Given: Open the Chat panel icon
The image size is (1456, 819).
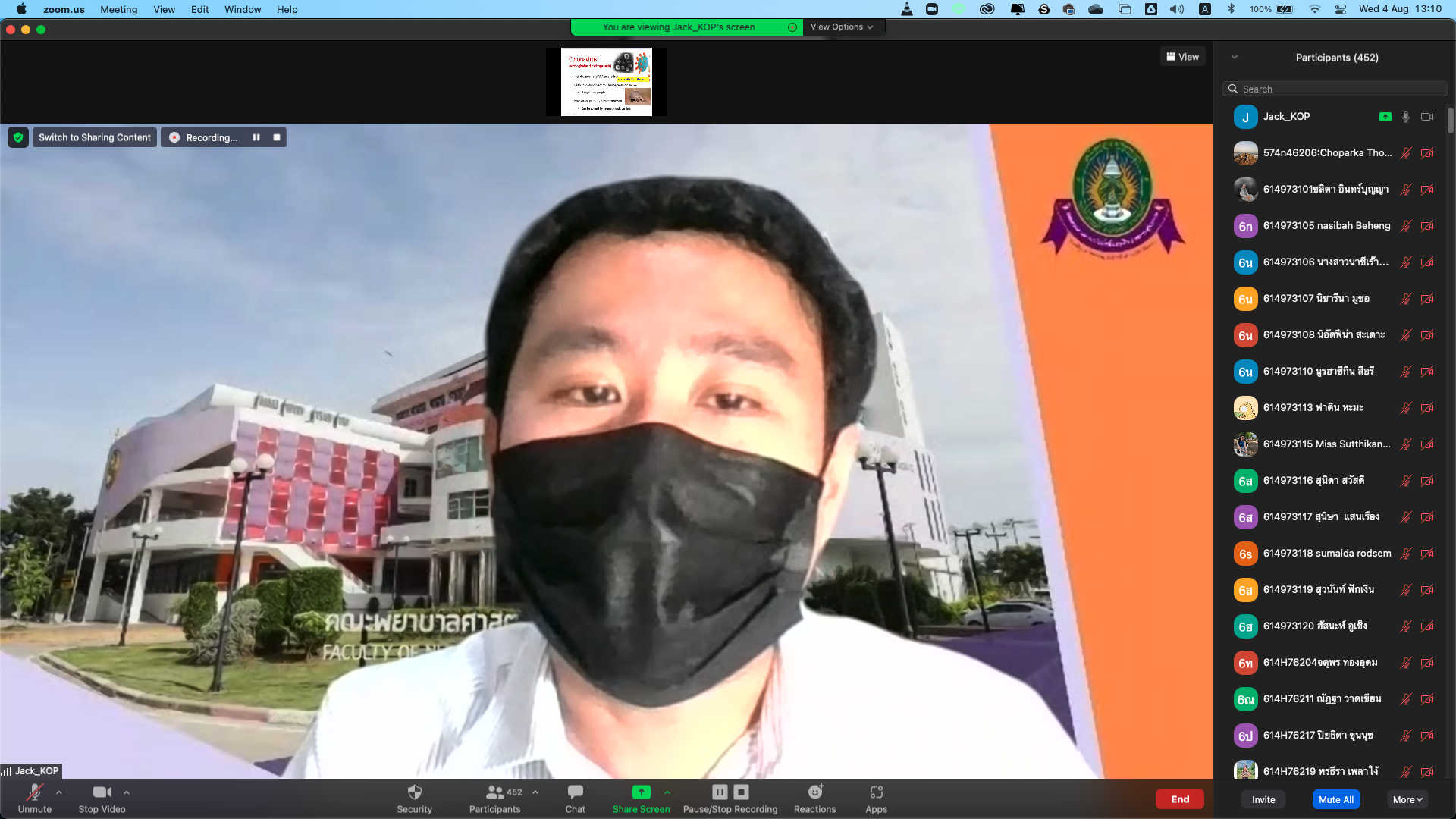Looking at the screenshot, I should click(x=575, y=792).
